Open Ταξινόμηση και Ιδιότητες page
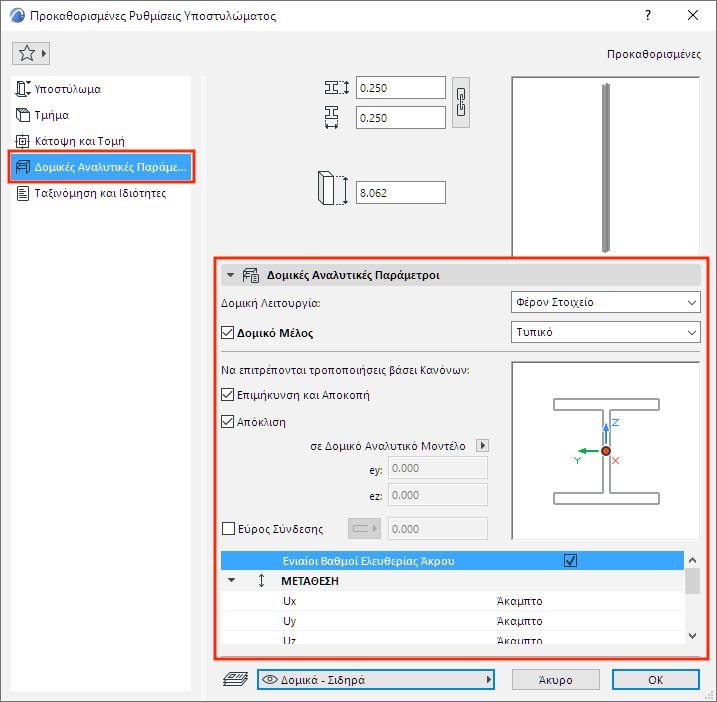Screen dimensions: 717x702 coord(100,193)
